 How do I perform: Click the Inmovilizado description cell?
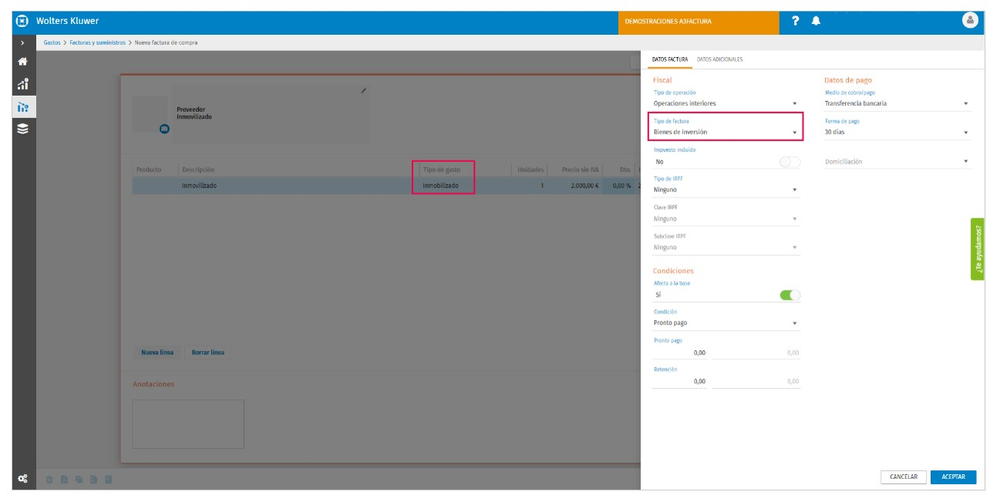pyautogui.click(x=297, y=186)
